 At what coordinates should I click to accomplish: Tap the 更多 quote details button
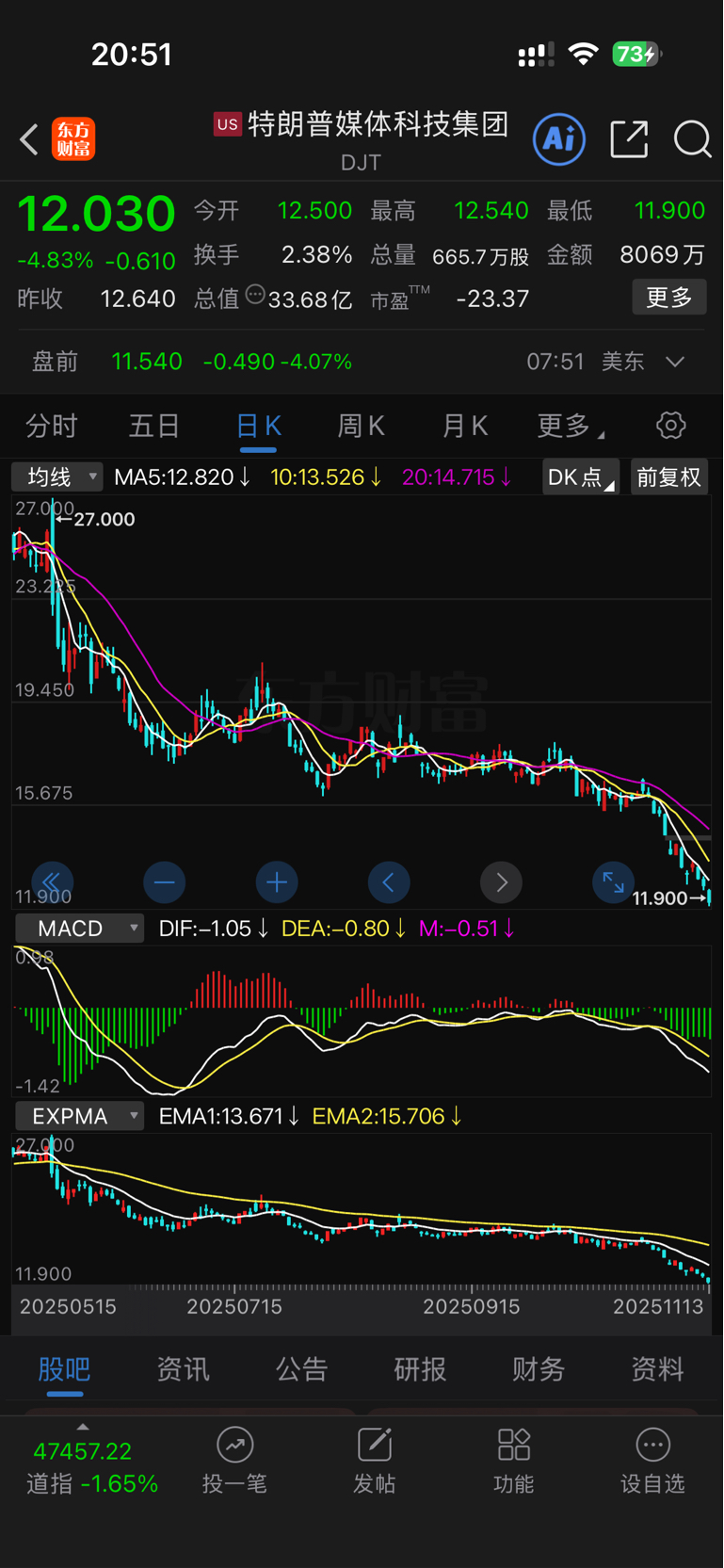669,298
